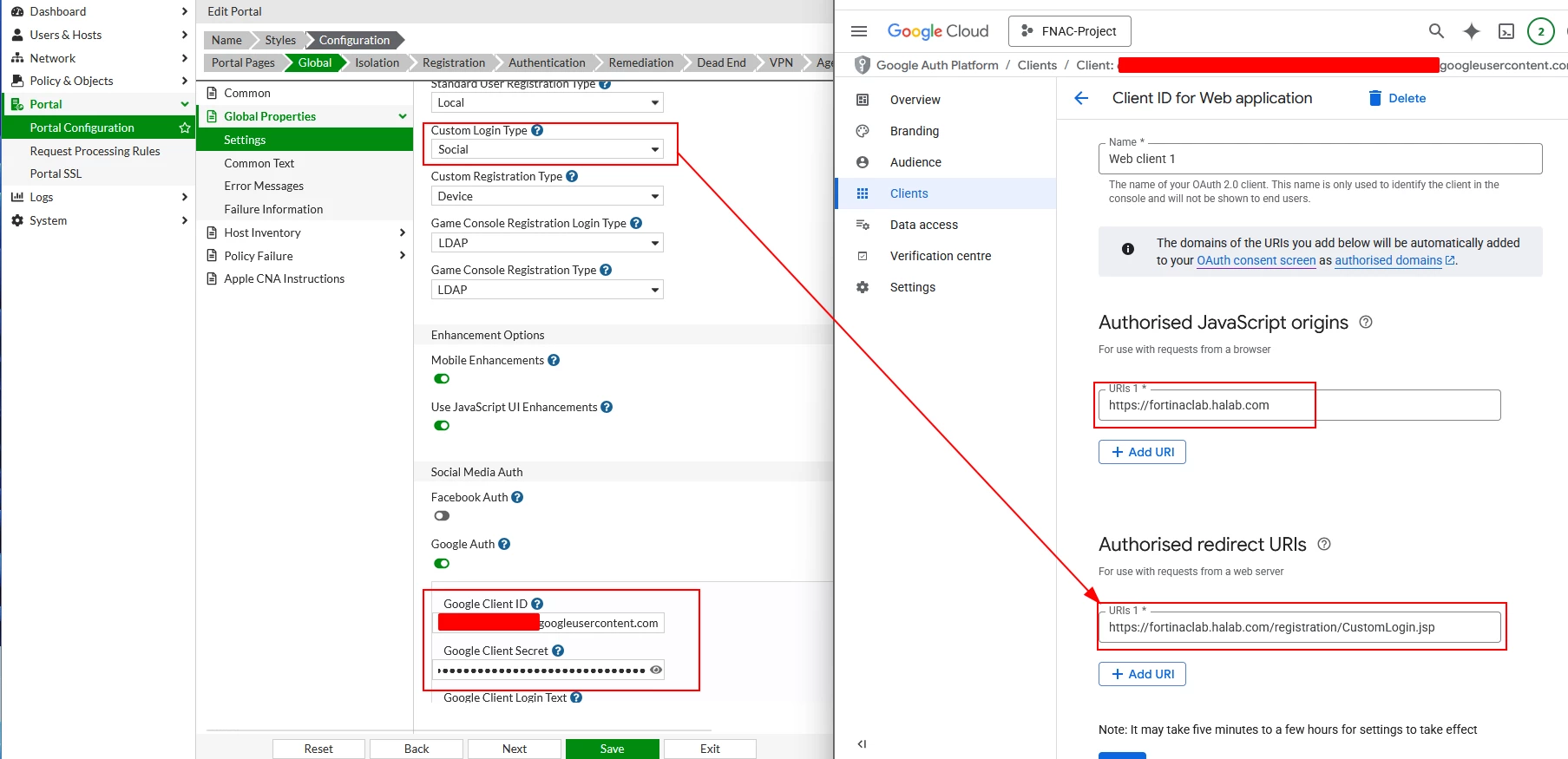
Task: Click the help icon for Custom Login Type
Action: [x=537, y=130]
